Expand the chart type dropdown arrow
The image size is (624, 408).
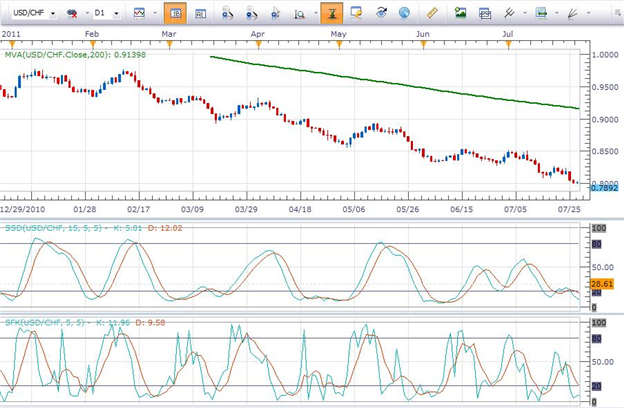click(x=155, y=13)
